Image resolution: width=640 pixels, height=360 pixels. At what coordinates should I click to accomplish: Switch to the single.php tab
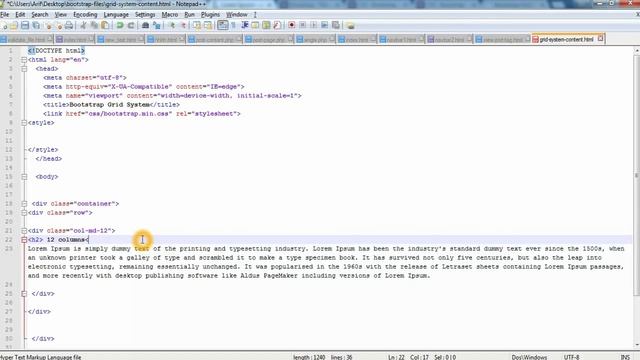pos(315,40)
